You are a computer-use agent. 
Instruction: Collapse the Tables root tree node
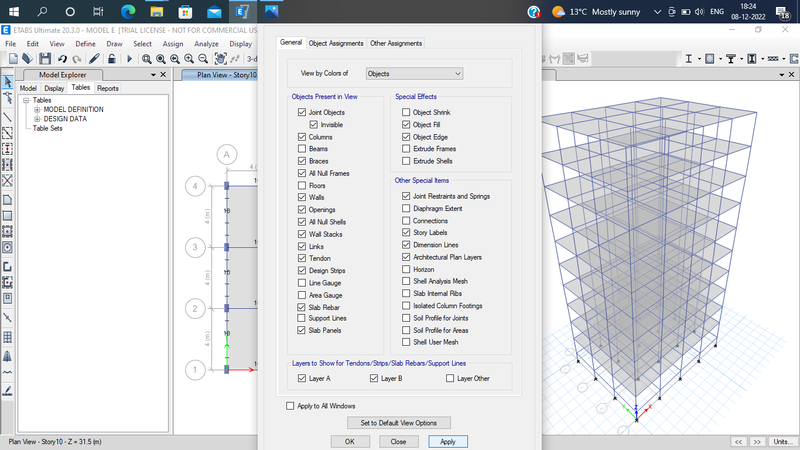tap(26, 101)
